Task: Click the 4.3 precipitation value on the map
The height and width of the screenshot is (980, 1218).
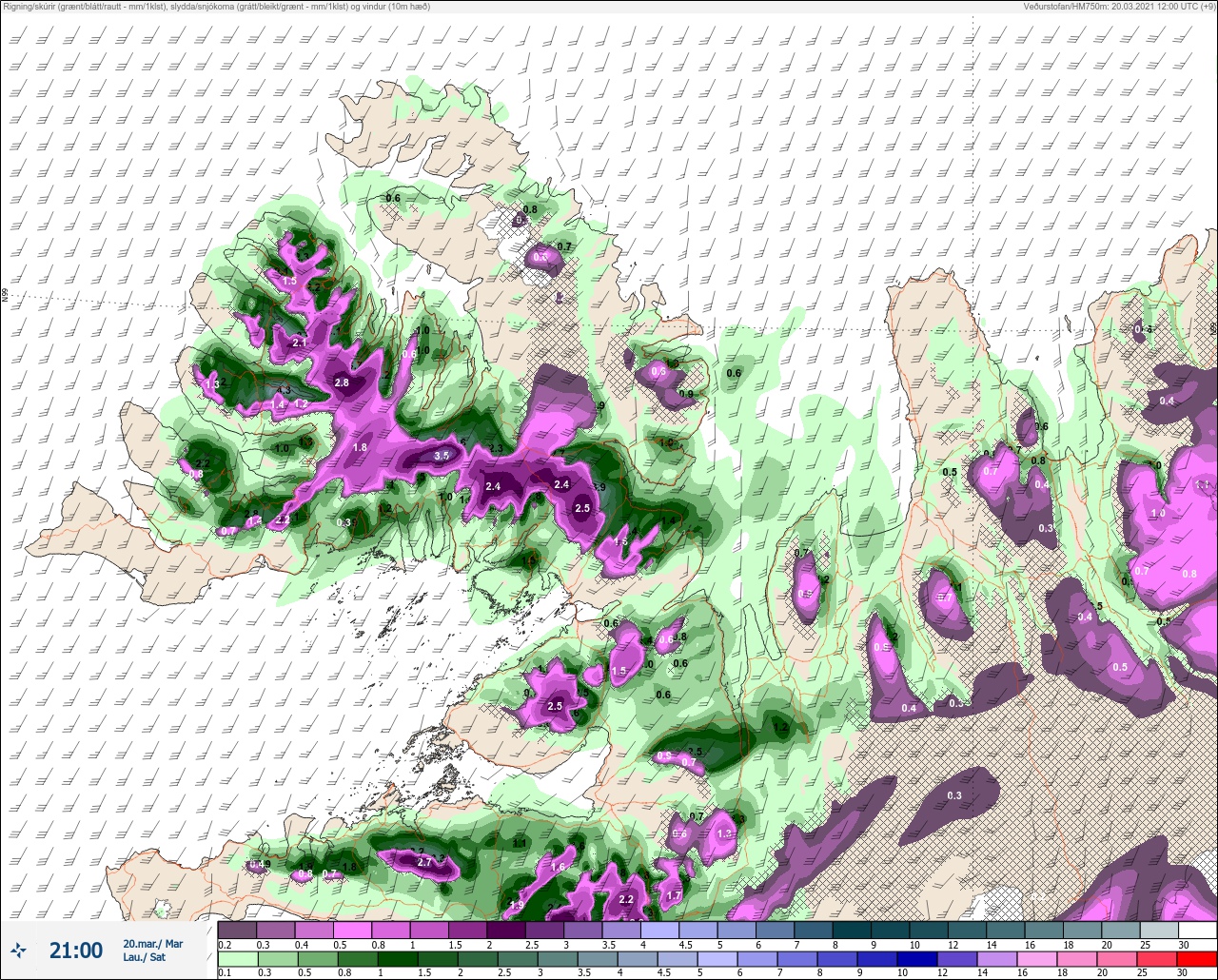Action: [x=284, y=390]
